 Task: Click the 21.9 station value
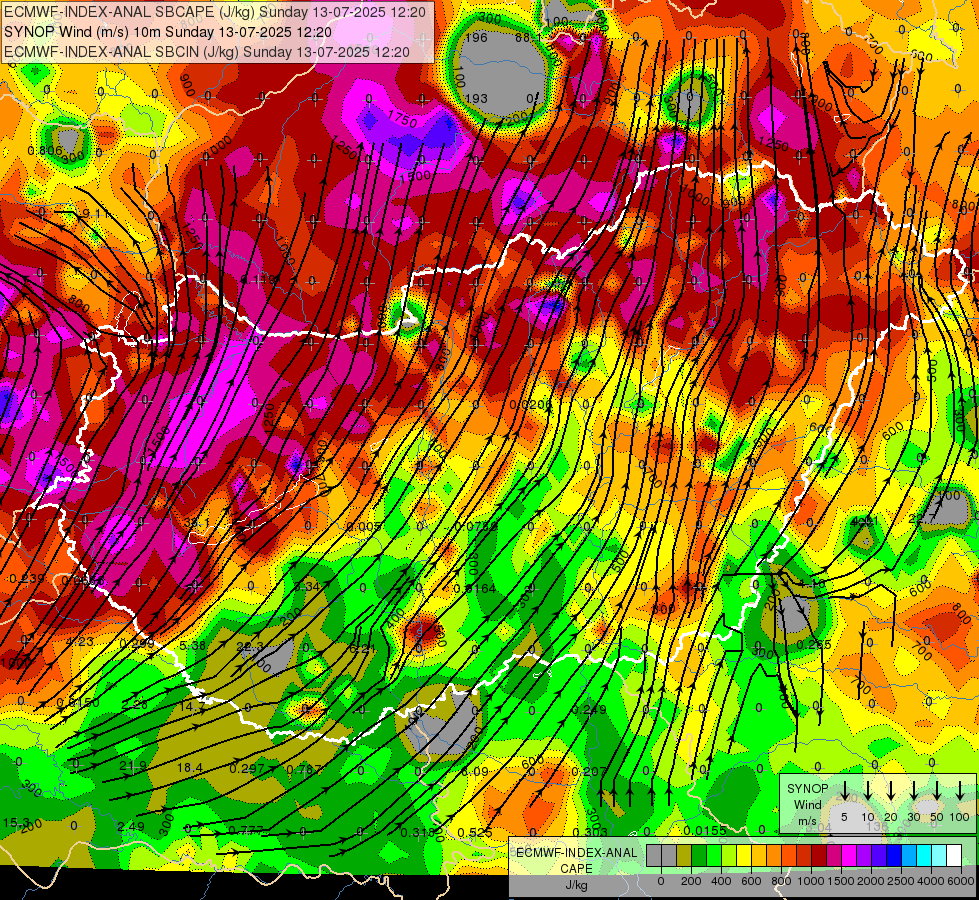pos(133,766)
